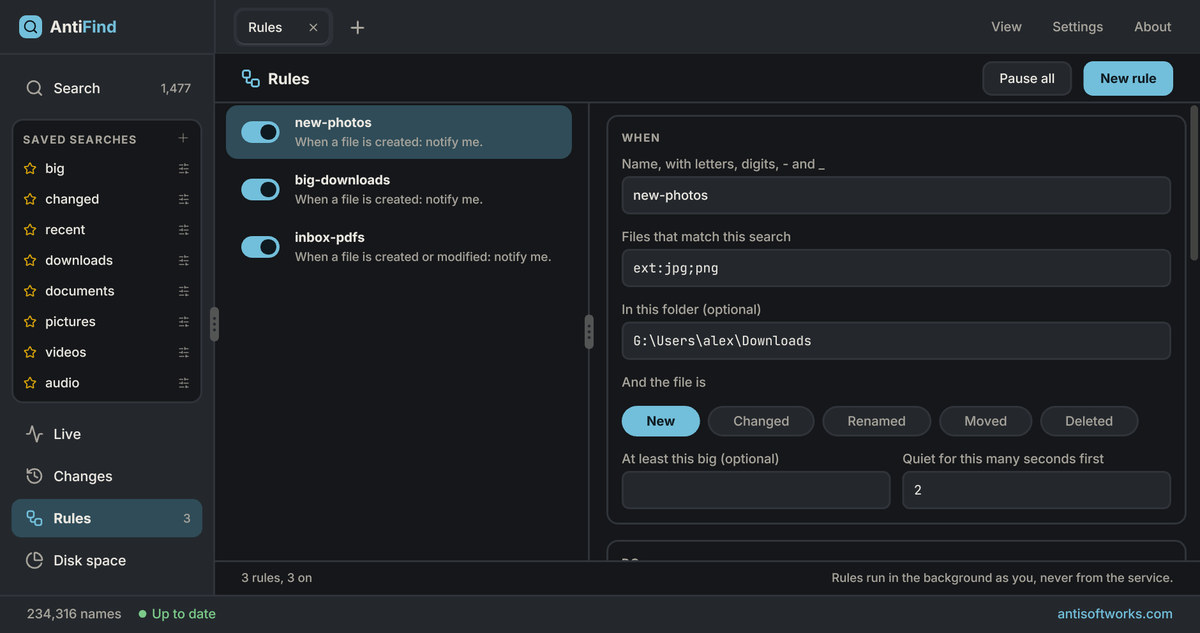1200x633 pixels.
Task: Open Search in the sidebar
Action: click(107, 88)
